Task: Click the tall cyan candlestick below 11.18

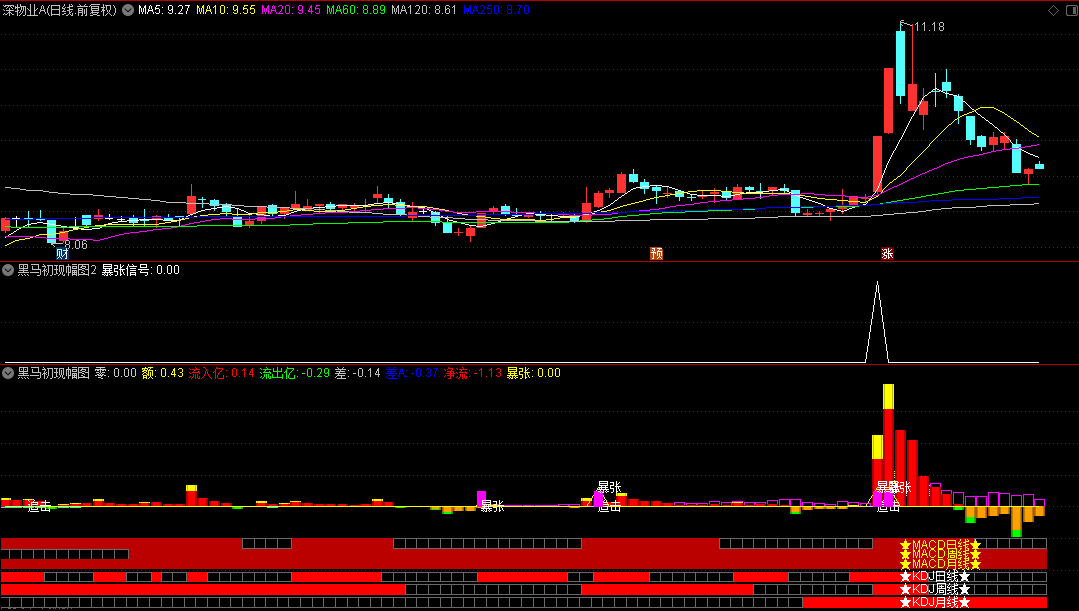Action: pyautogui.click(x=901, y=63)
